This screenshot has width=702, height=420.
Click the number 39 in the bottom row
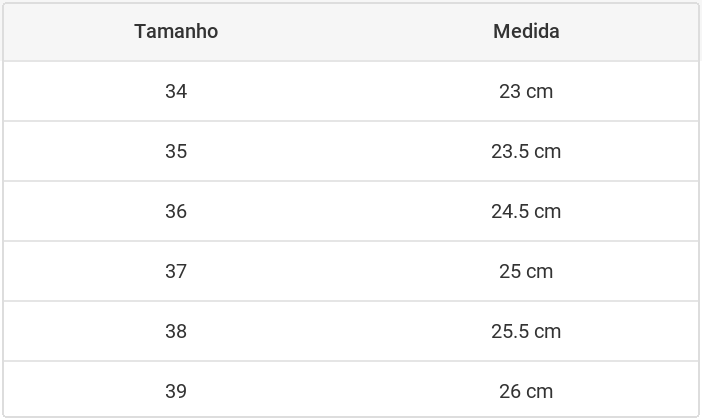pos(176,391)
